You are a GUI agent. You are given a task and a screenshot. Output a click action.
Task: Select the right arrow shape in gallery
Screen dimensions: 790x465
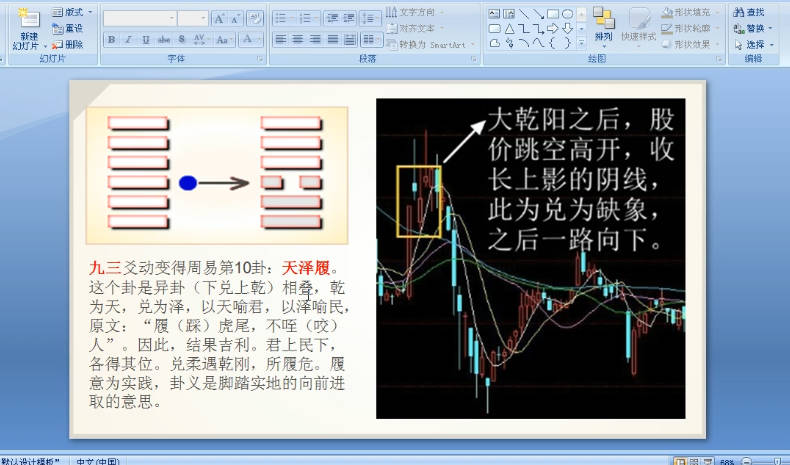(x=553, y=28)
